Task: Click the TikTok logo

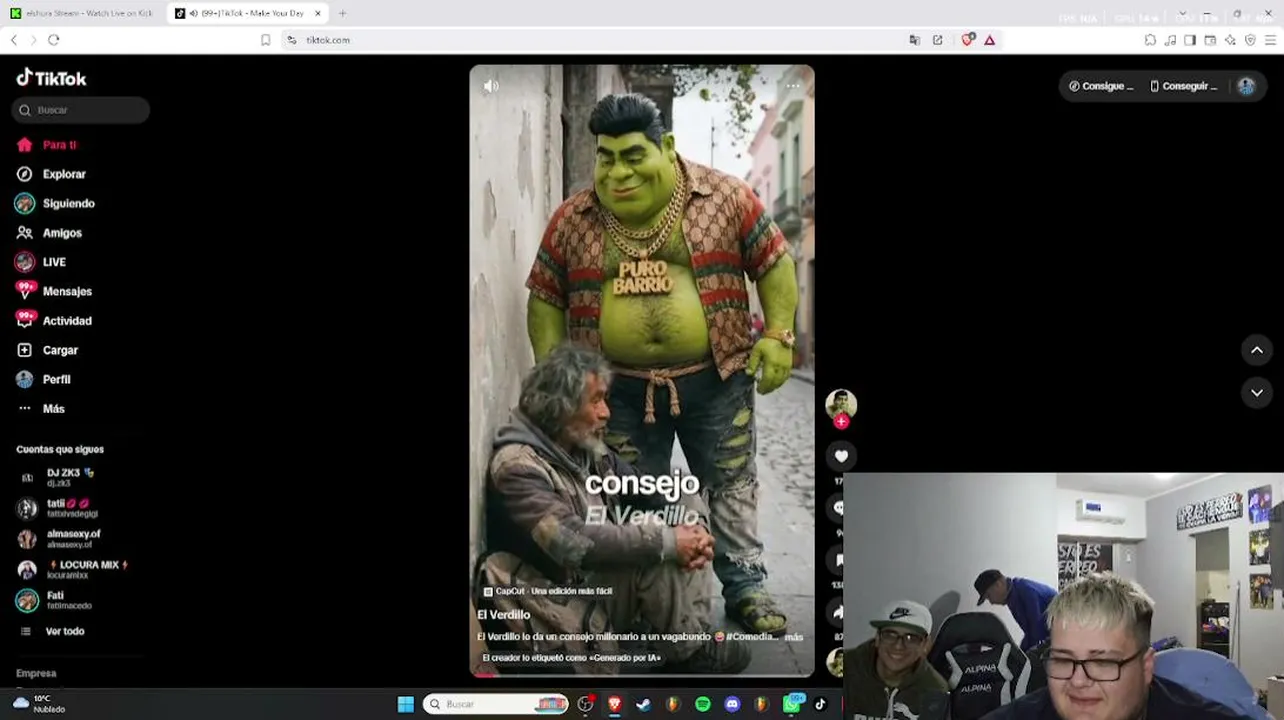Action: (x=51, y=78)
